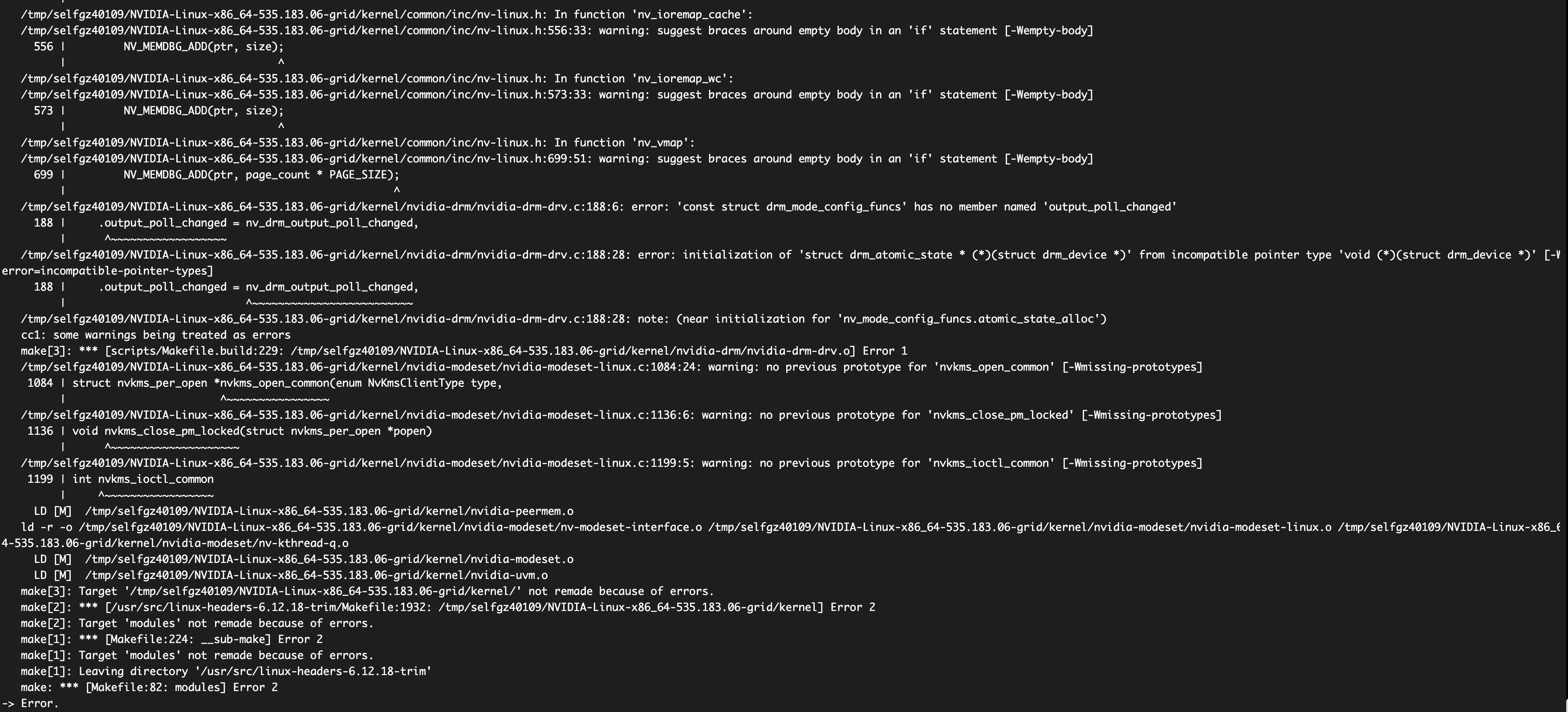Viewport: 1568px width, 712px height.
Task: Click the LD [M] nvidia-peermem.o line
Action: (x=304, y=511)
